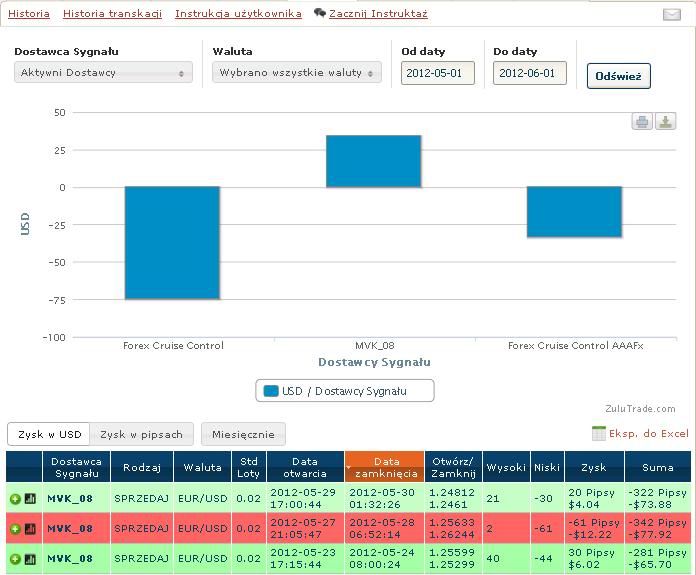Click the '30 Pipsy $6.02' profit cell

(x=594, y=559)
